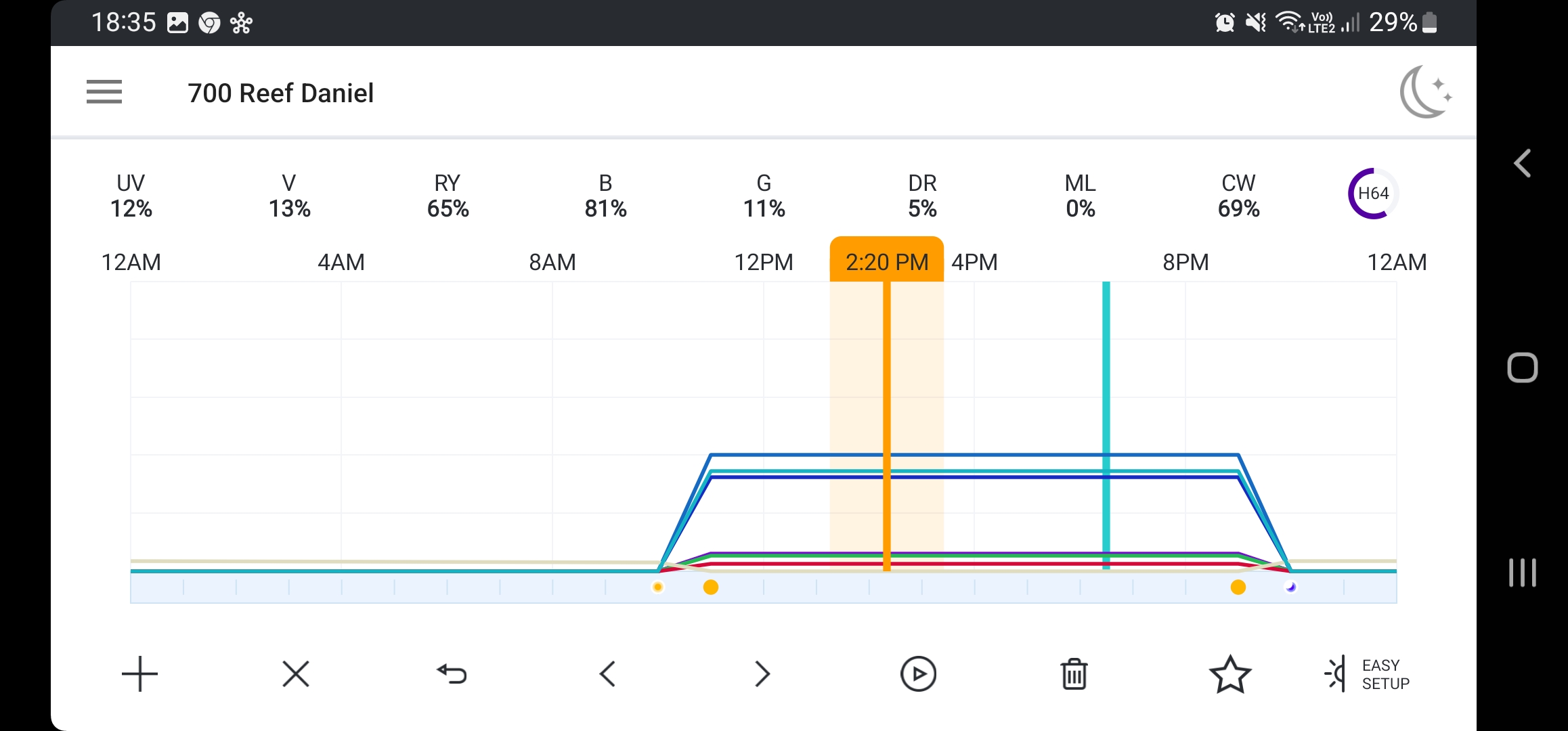The image size is (1568, 731).
Task: Delete selected time point with trash icon
Action: click(x=1074, y=674)
